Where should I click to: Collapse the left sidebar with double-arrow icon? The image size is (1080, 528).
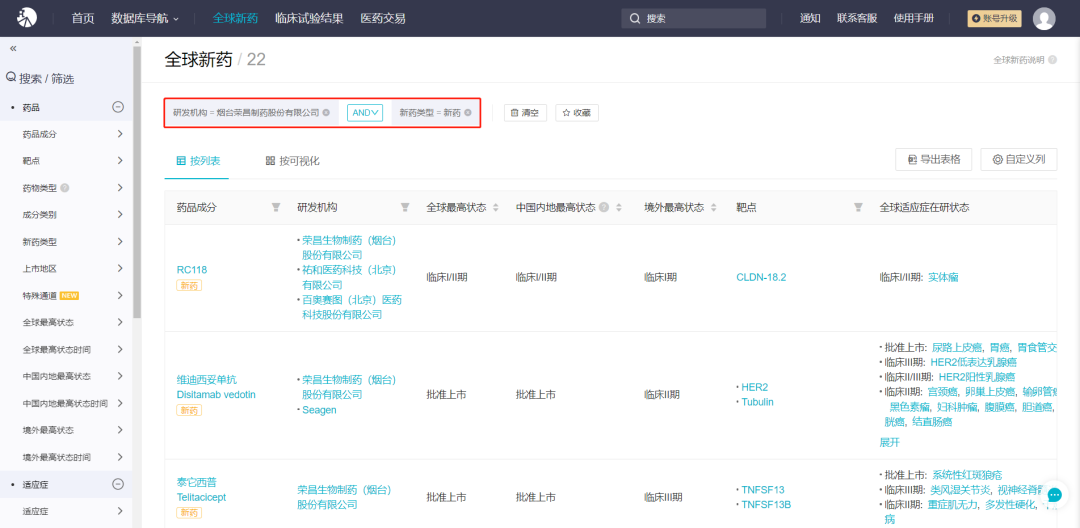click(x=13, y=48)
